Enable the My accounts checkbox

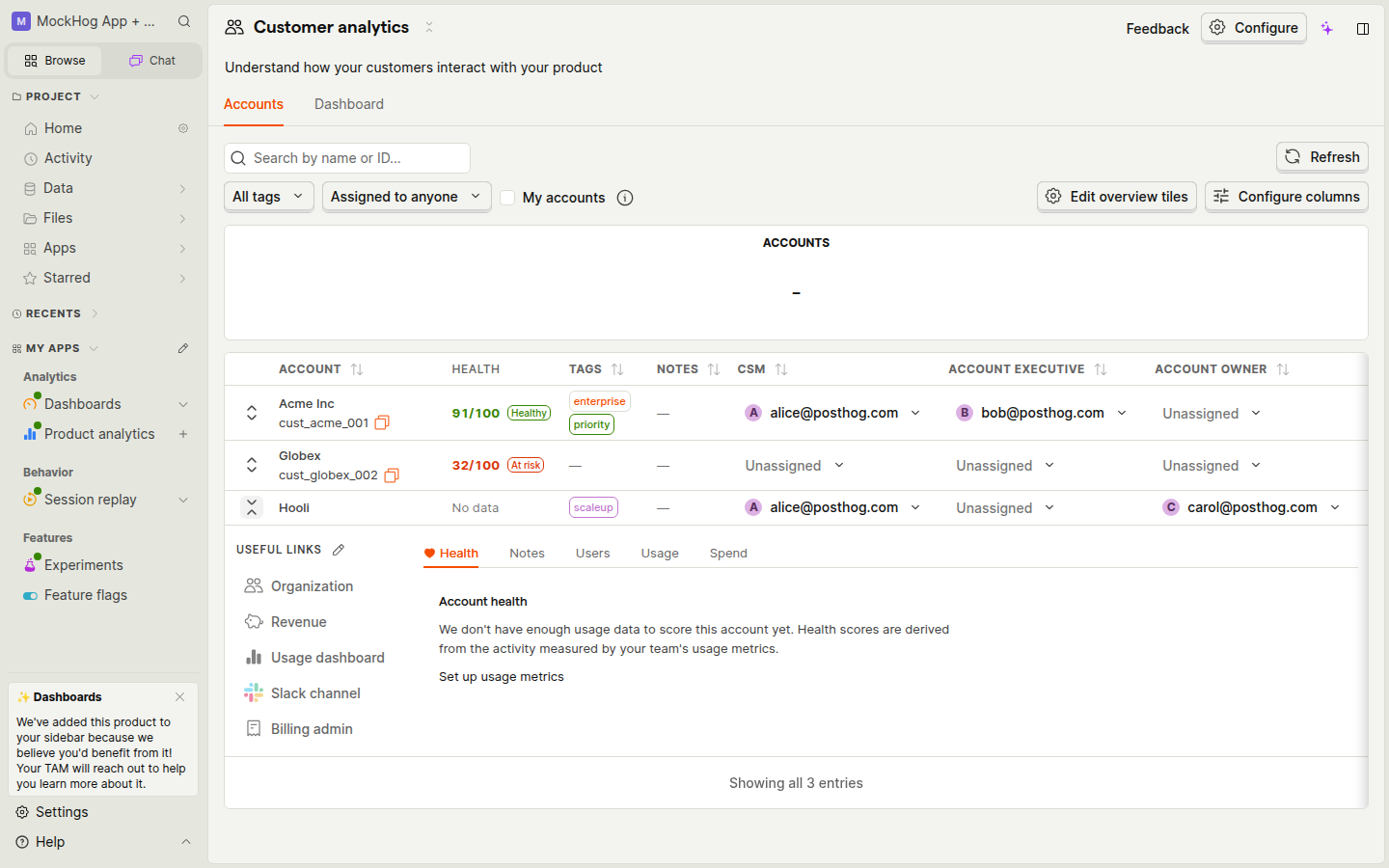tap(507, 198)
